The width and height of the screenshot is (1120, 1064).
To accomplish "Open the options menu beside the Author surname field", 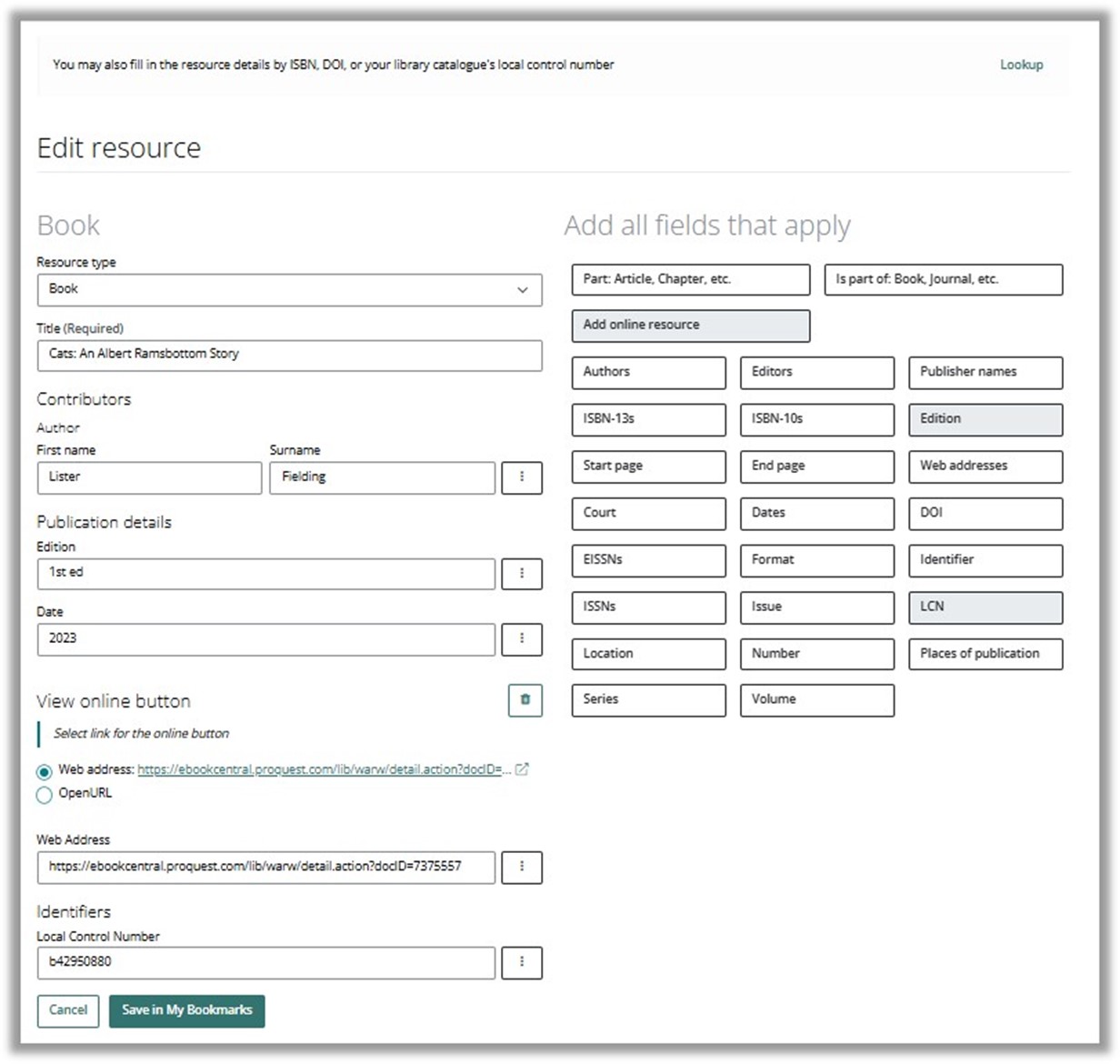I will pyautogui.click(x=522, y=477).
